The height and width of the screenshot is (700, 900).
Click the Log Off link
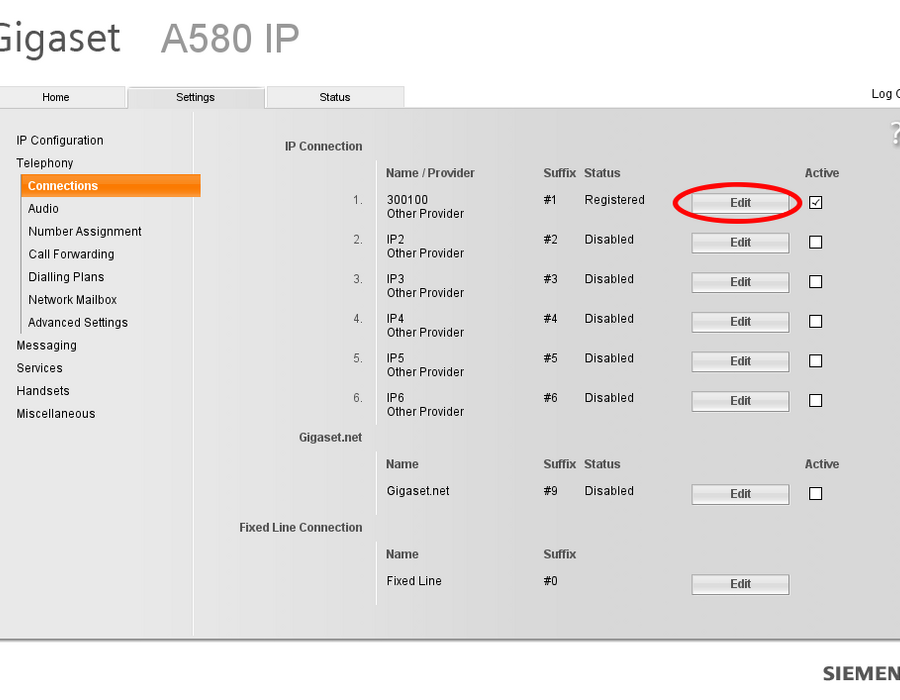(885, 94)
